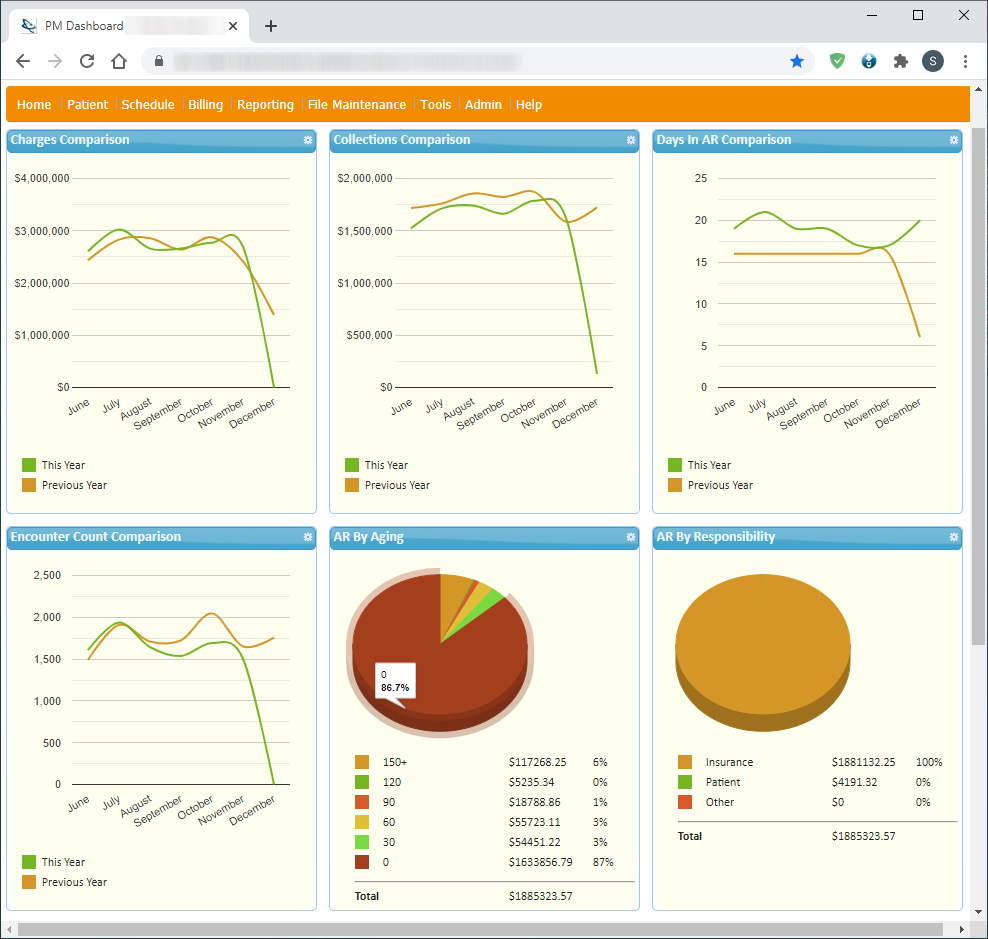
Task: Select the Patient menu item
Action: (x=87, y=104)
